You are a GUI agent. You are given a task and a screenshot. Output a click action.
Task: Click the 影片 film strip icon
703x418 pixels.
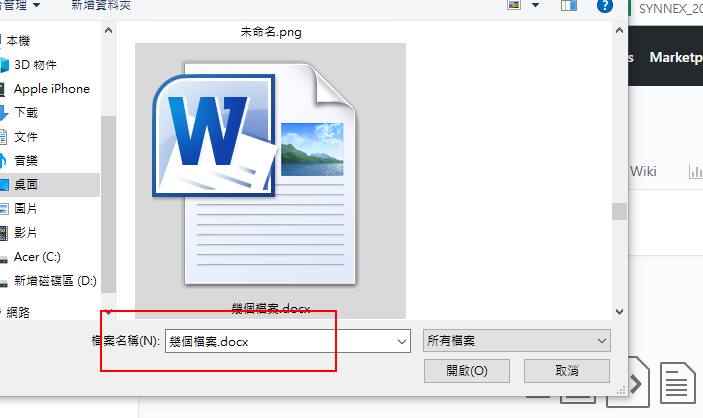(4, 233)
